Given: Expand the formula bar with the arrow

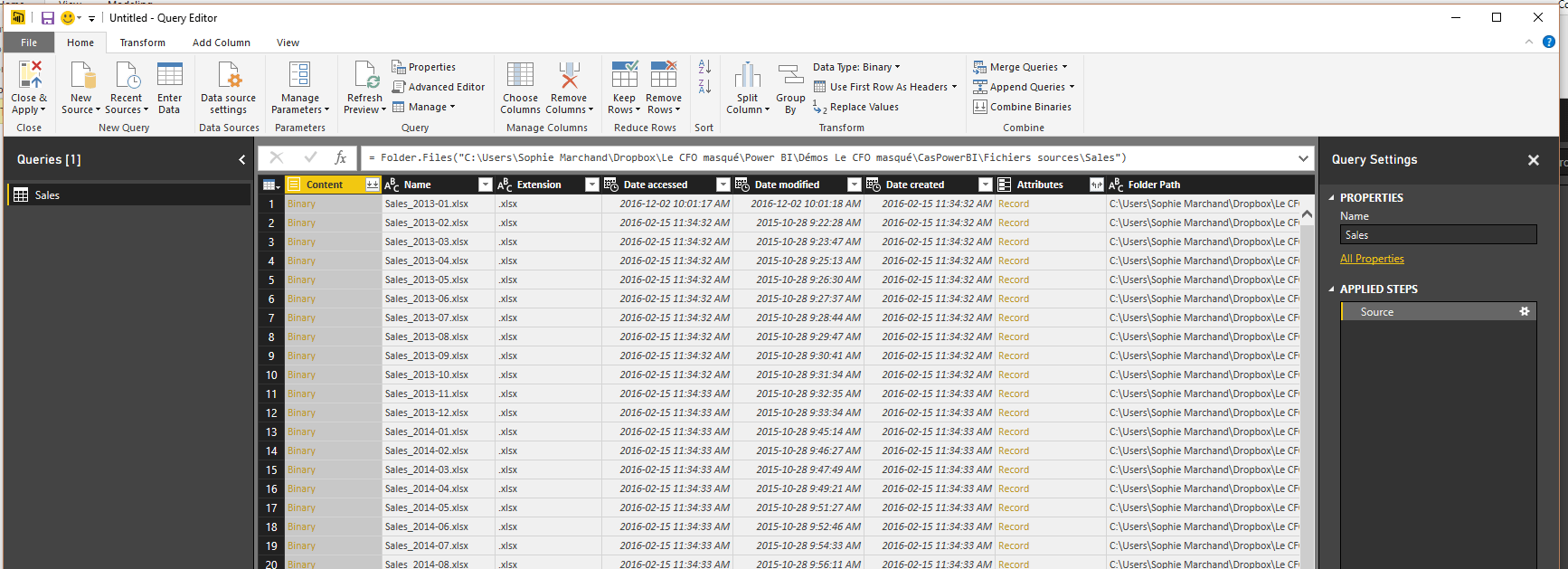Looking at the screenshot, I should (1303, 158).
